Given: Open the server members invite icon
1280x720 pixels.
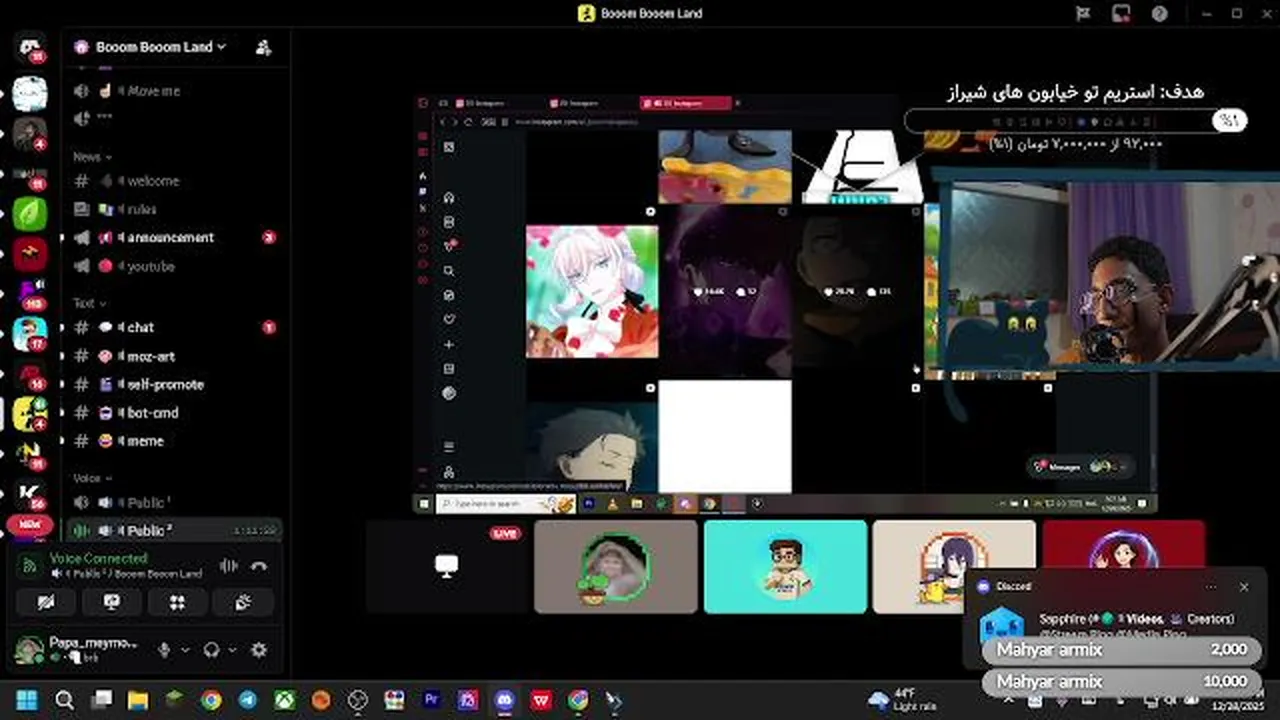Looking at the screenshot, I should coord(263,47).
